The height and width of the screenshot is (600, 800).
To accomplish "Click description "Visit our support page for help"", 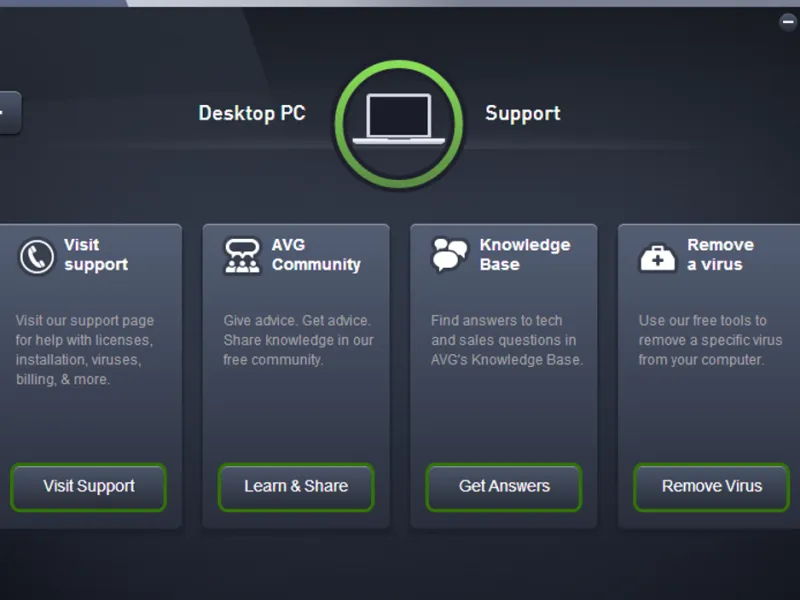I will click(85, 350).
